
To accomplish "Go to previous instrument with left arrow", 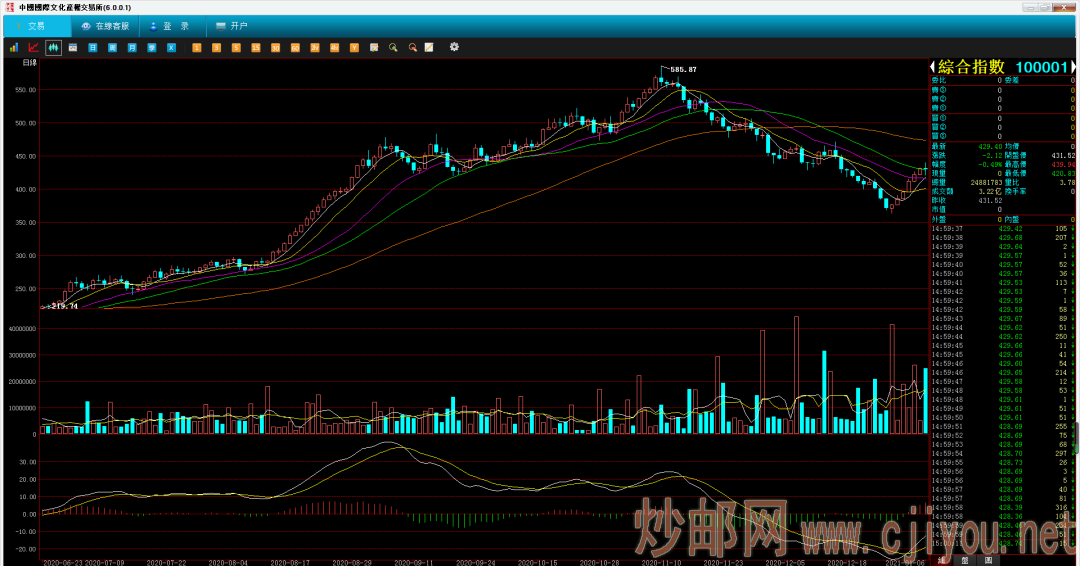I will tap(933, 67).
